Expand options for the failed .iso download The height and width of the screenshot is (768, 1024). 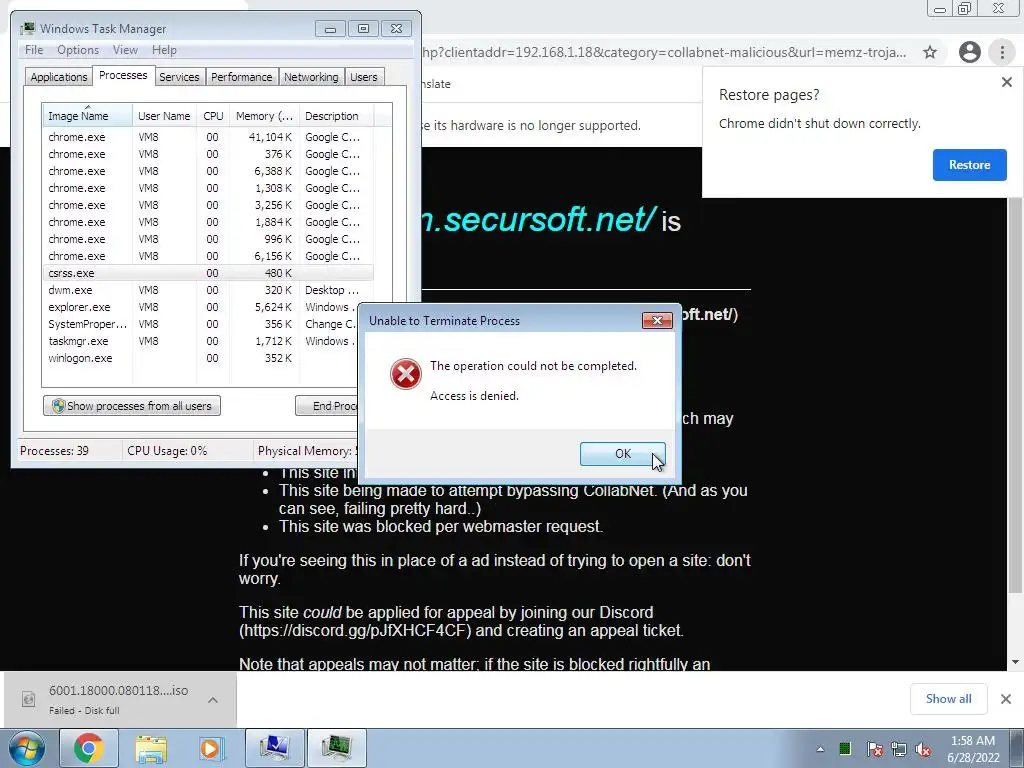pyautogui.click(x=213, y=699)
